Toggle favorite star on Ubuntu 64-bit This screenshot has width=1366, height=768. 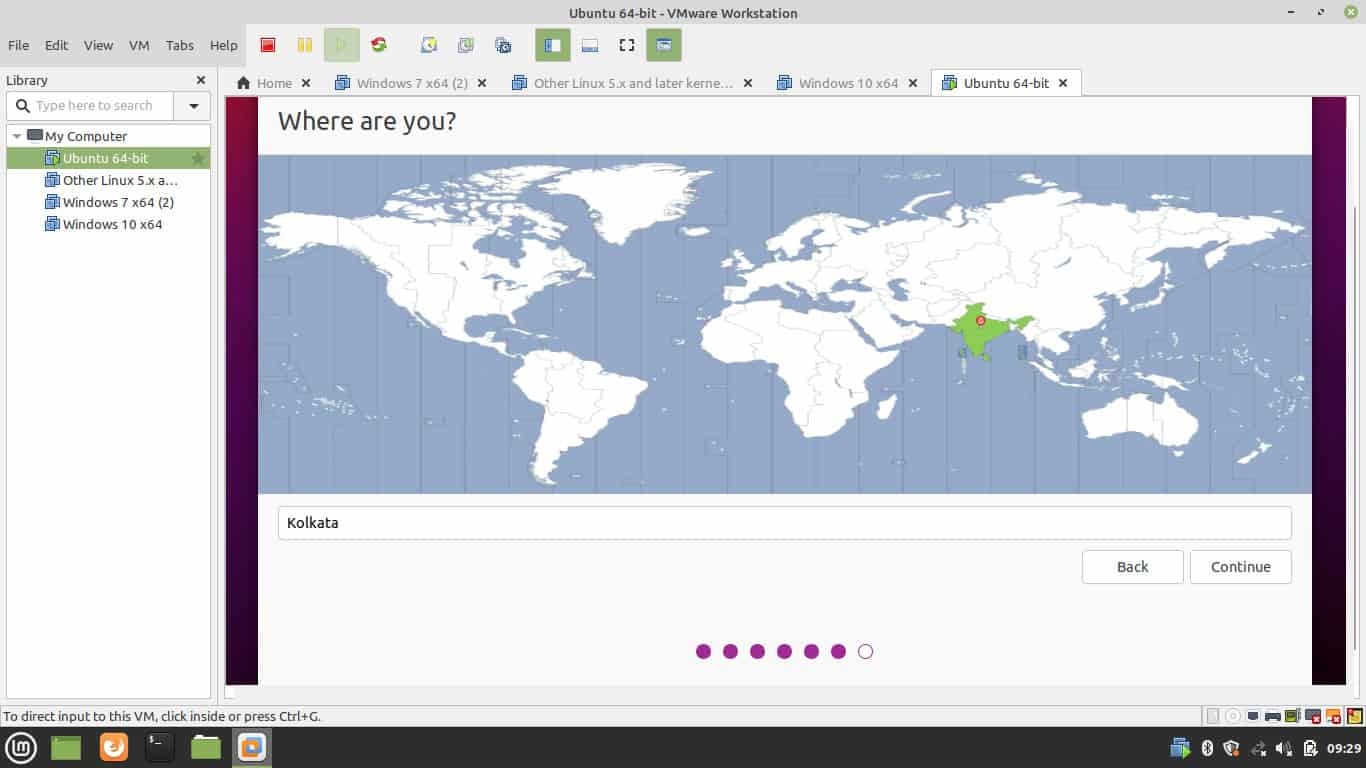[198, 158]
